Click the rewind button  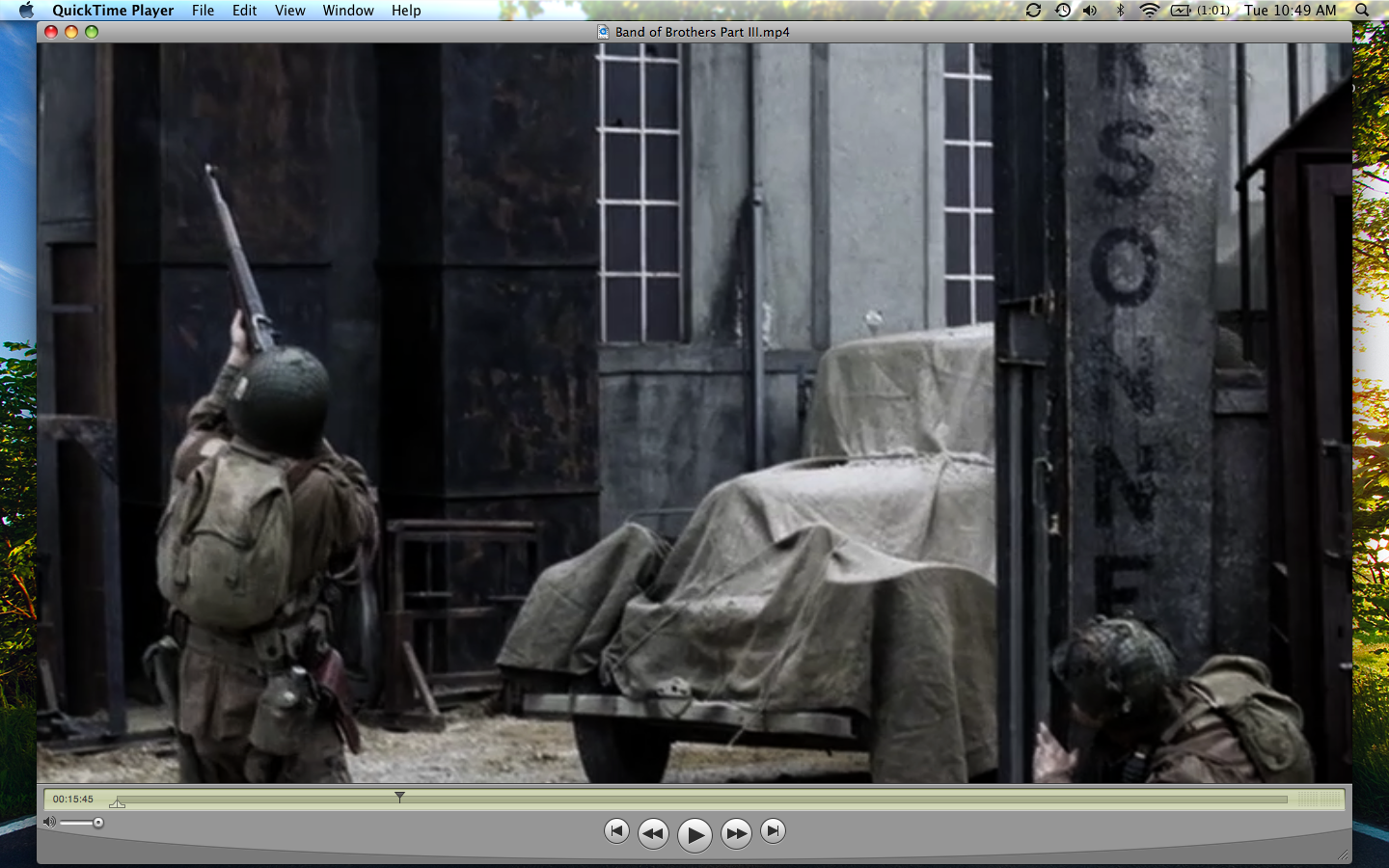coord(653,833)
